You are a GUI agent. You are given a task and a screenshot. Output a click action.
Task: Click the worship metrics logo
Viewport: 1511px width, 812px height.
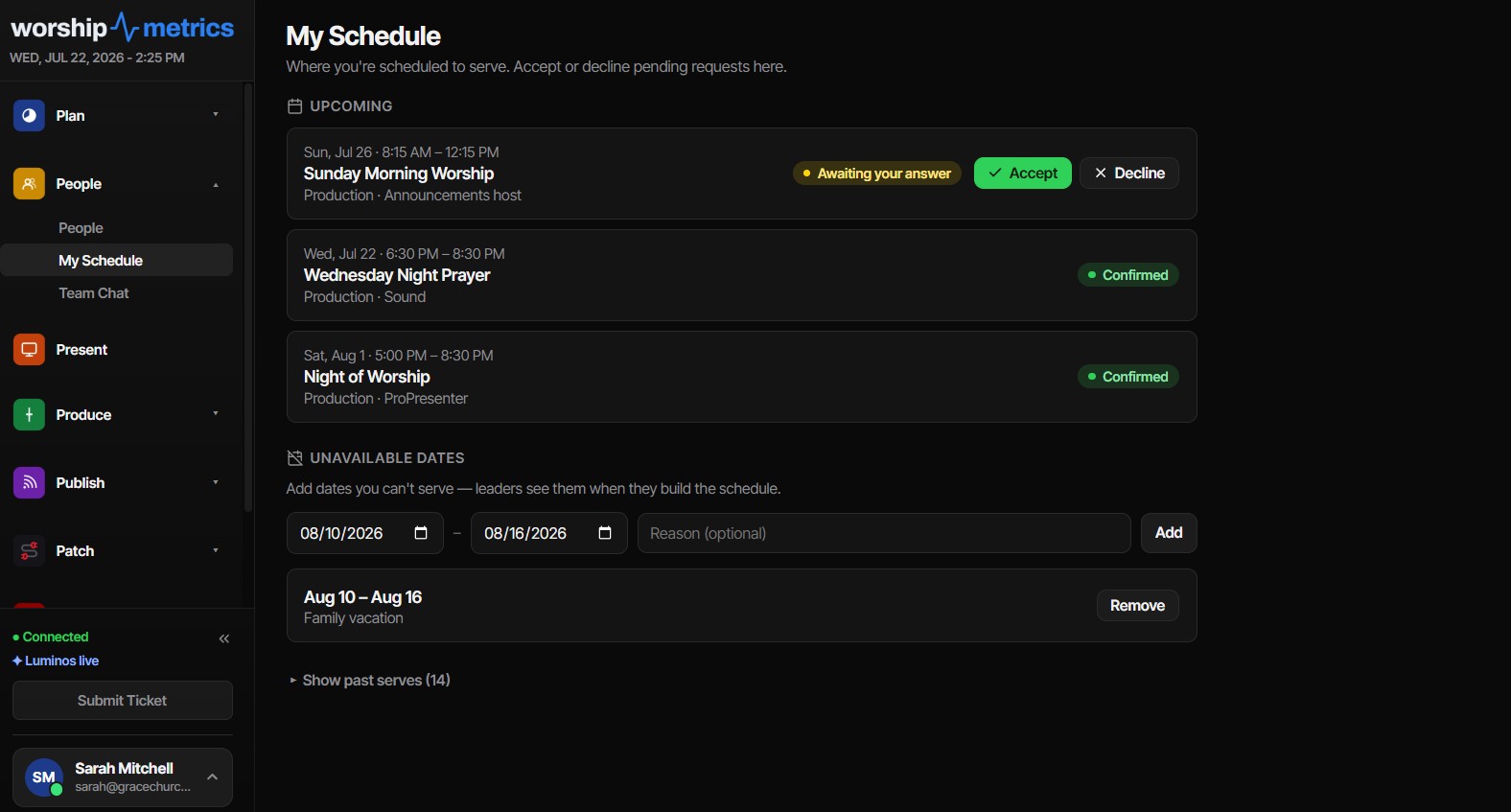click(x=122, y=28)
